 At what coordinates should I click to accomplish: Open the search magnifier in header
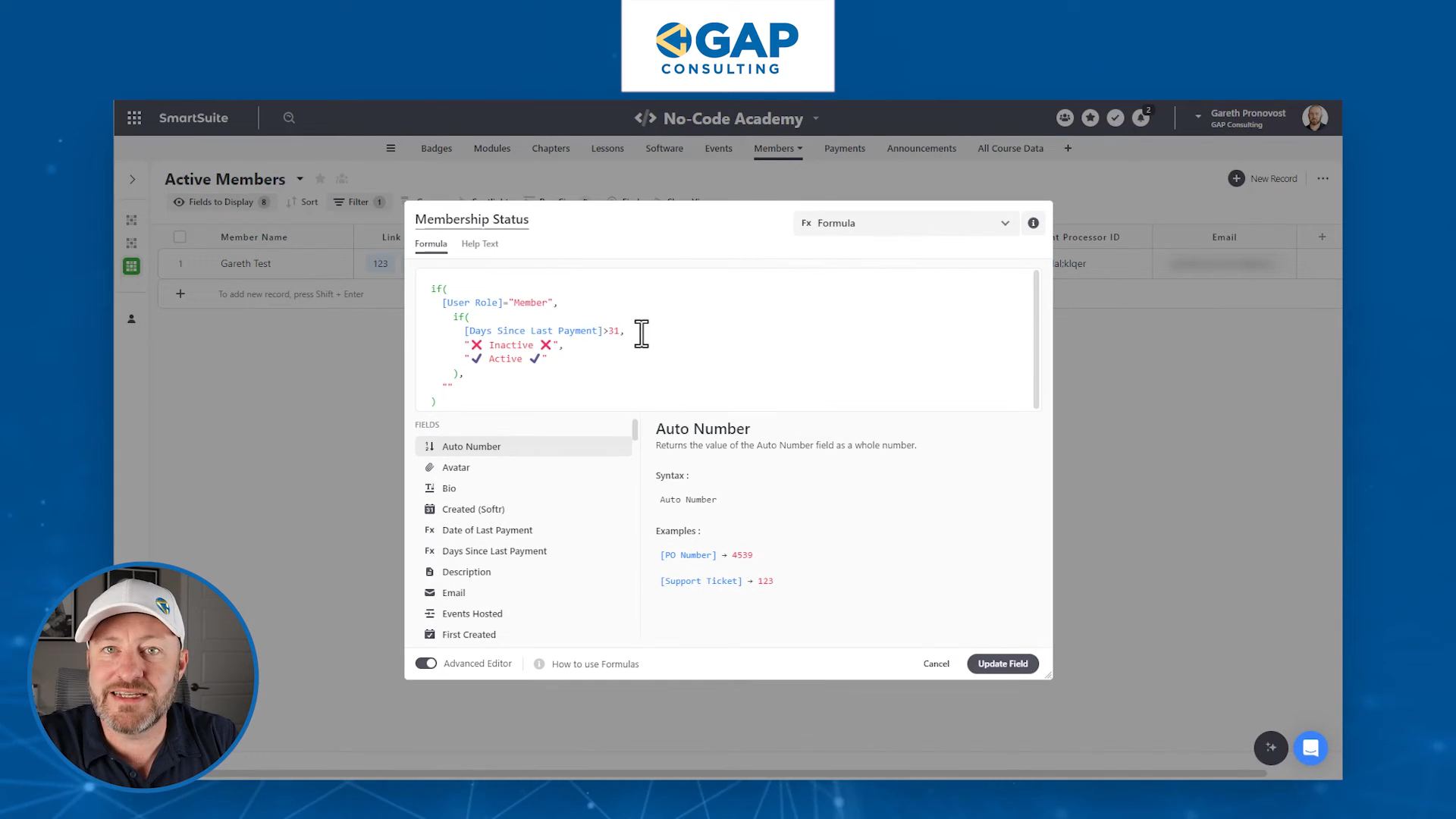pyautogui.click(x=289, y=118)
